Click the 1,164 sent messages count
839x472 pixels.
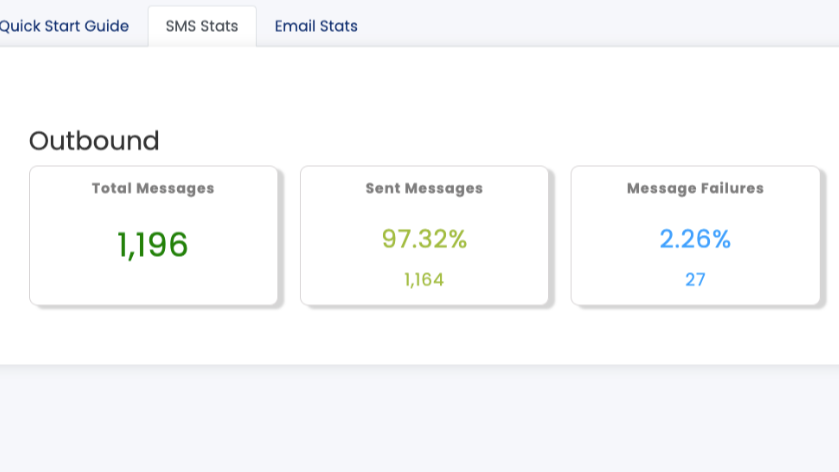tap(424, 280)
